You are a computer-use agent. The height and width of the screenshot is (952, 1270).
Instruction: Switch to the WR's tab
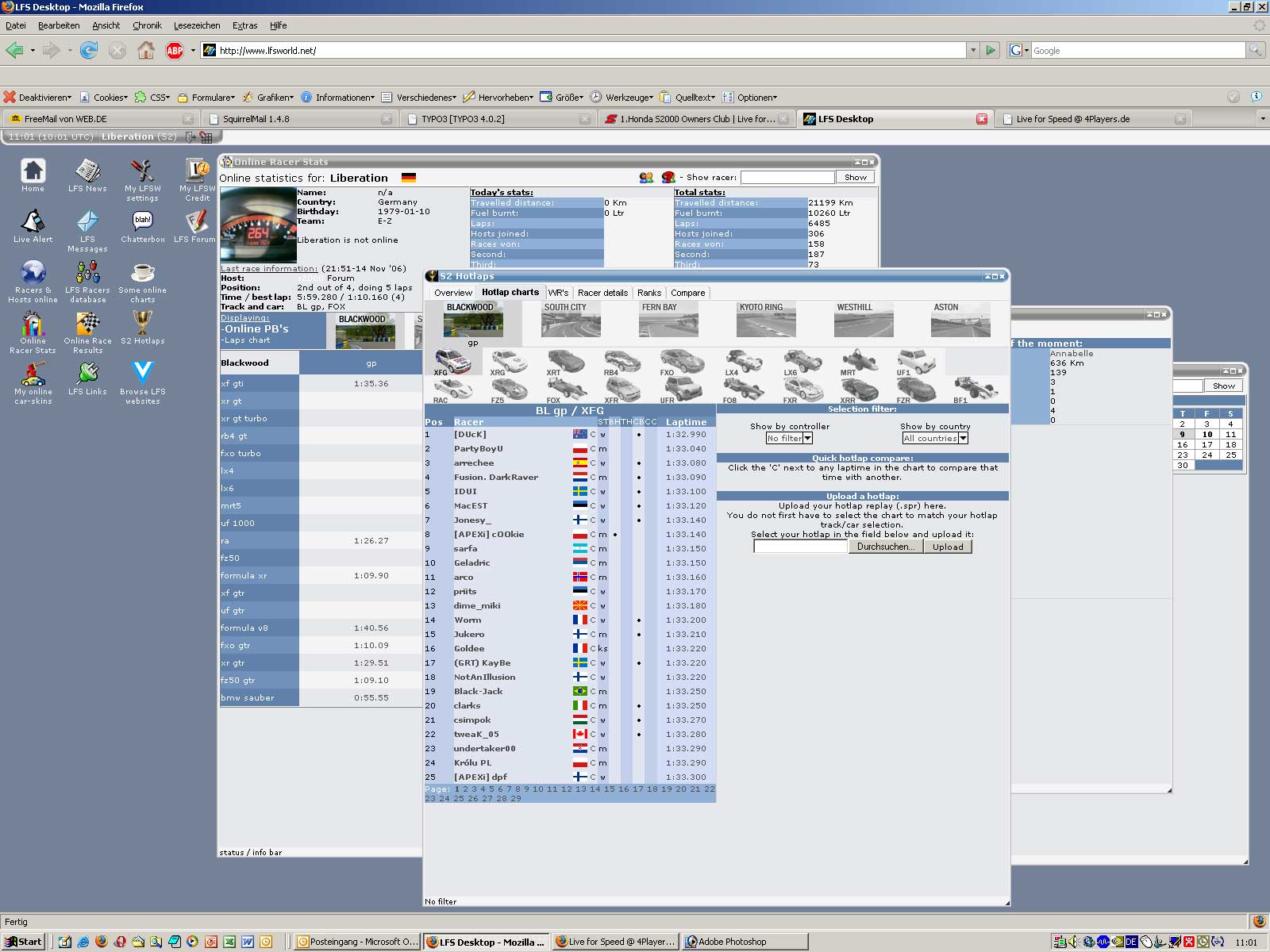tap(558, 293)
